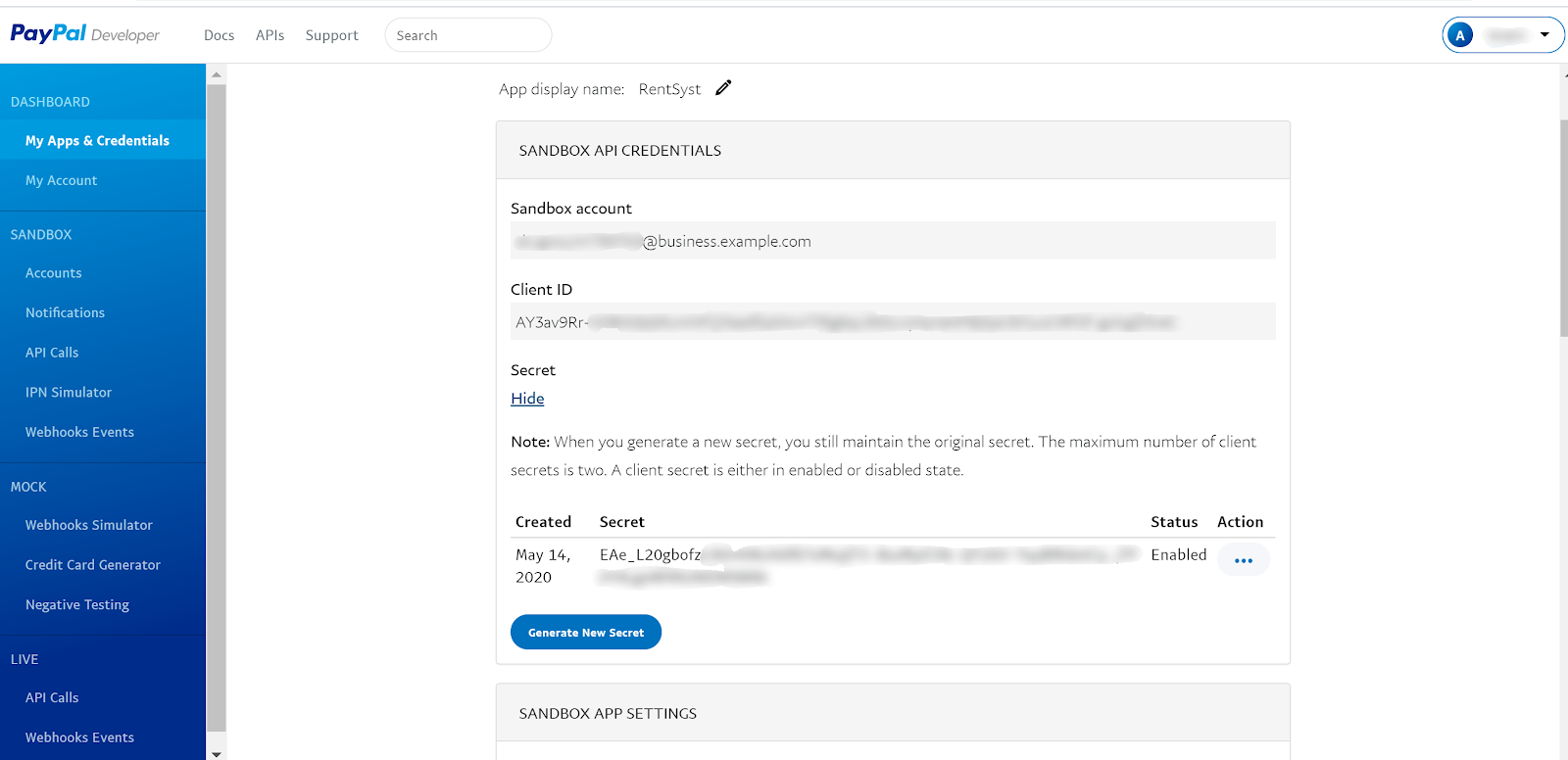Screen dimensions: 1568x760
Task: Open the three-dot Action menu for secret
Action: [1244, 560]
